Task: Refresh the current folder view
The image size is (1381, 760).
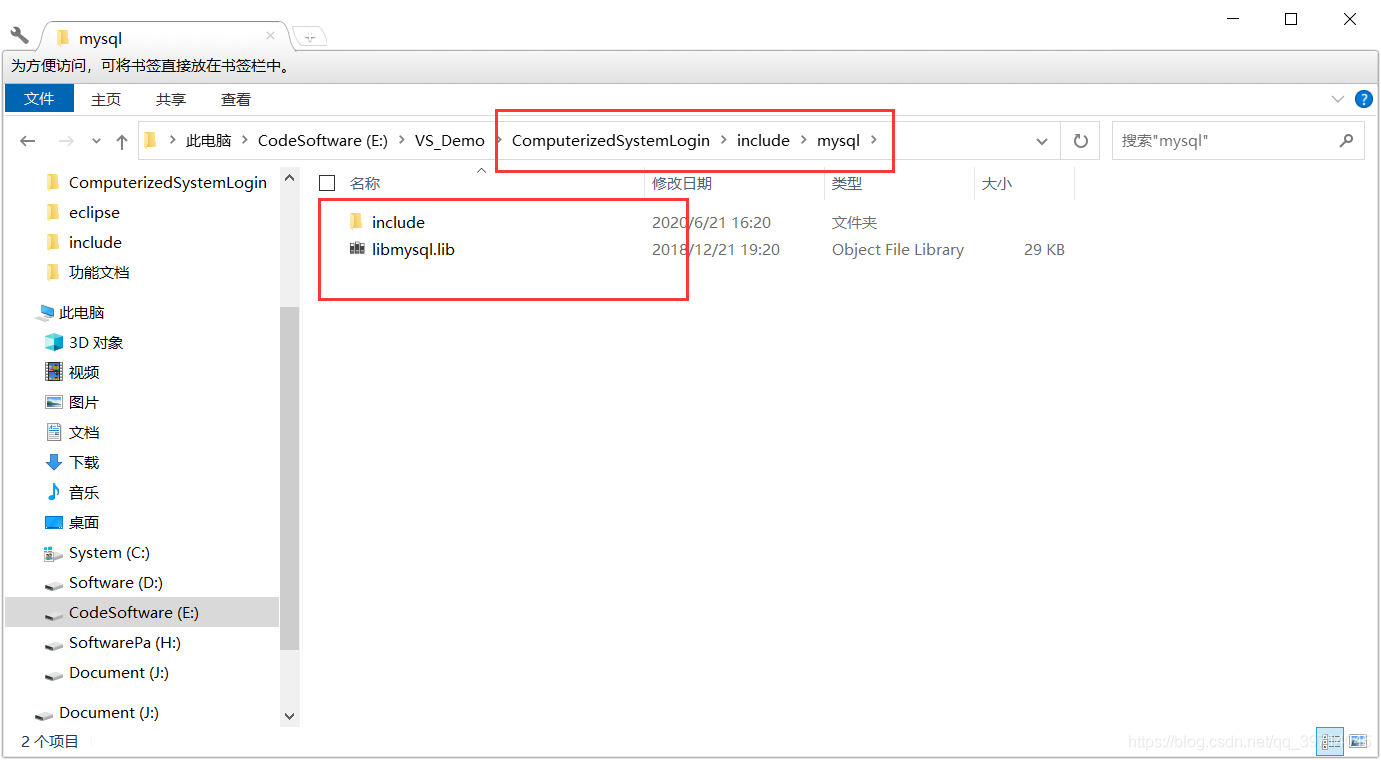Action: [x=1080, y=141]
